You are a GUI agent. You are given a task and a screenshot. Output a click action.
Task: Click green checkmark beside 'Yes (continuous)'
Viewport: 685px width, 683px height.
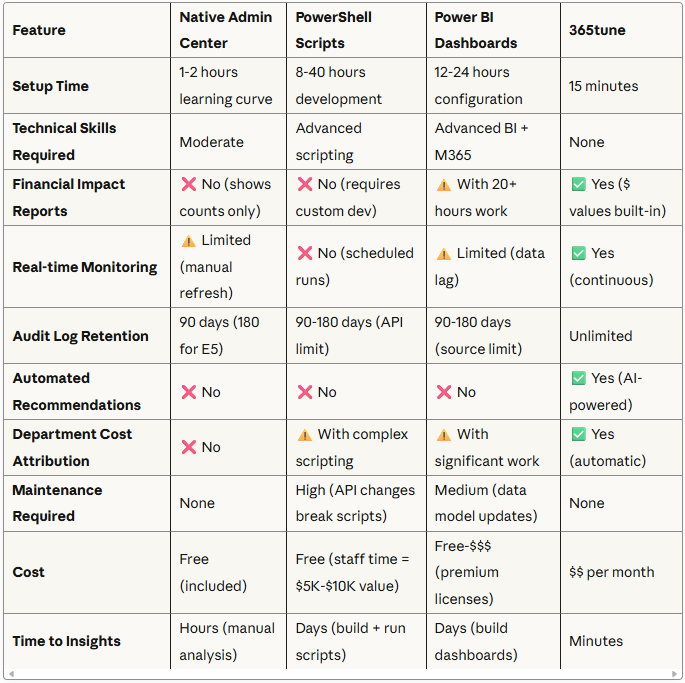tap(578, 254)
